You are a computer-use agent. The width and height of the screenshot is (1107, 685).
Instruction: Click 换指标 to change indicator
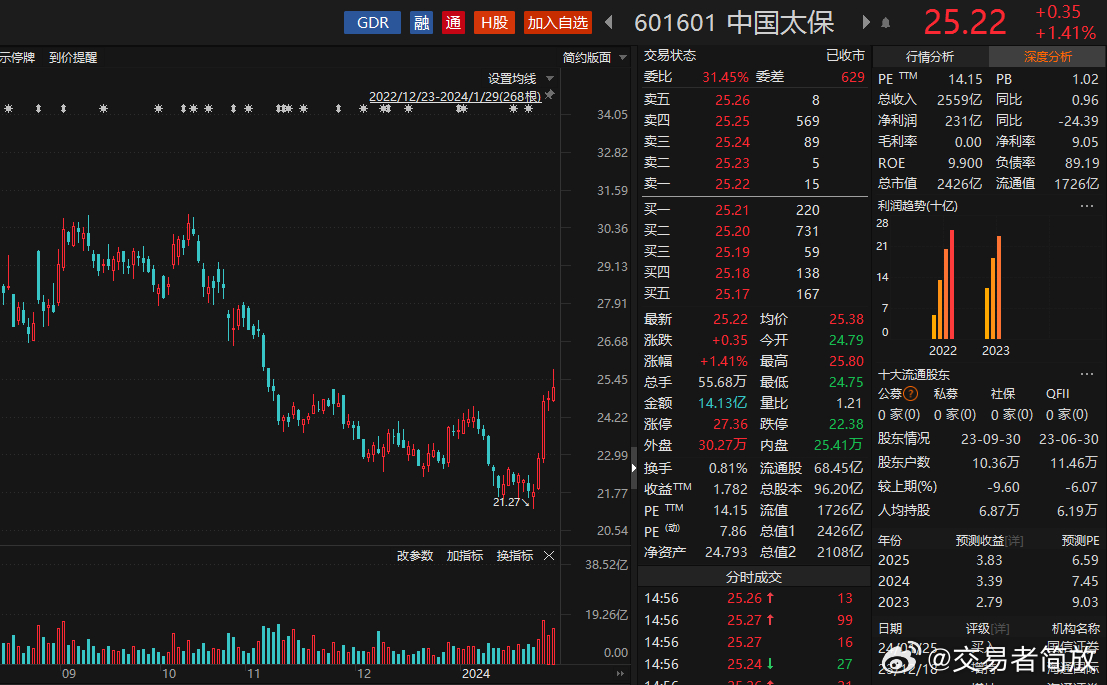coord(515,556)
